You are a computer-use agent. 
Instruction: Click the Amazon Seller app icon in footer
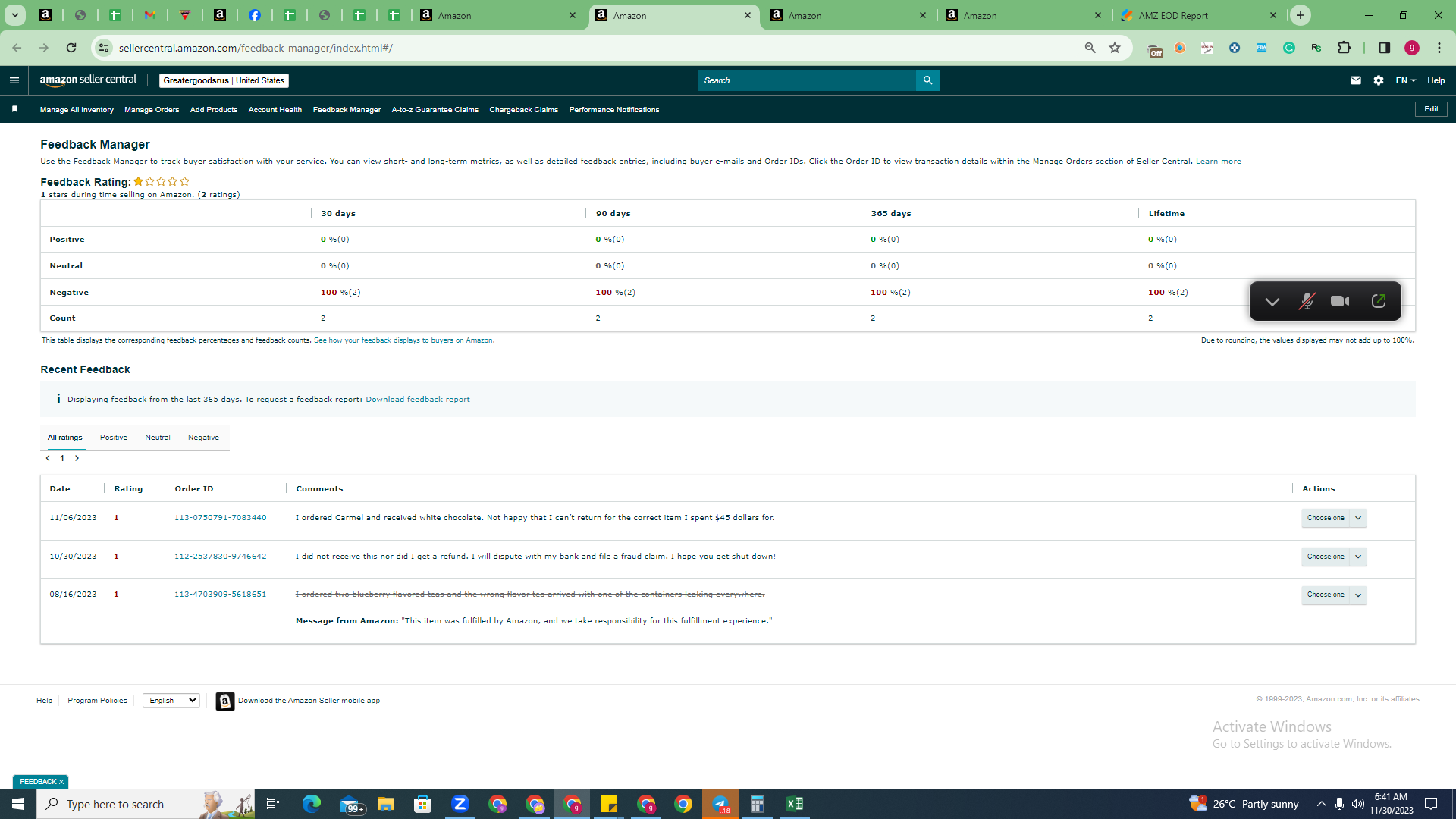point(224,701)
